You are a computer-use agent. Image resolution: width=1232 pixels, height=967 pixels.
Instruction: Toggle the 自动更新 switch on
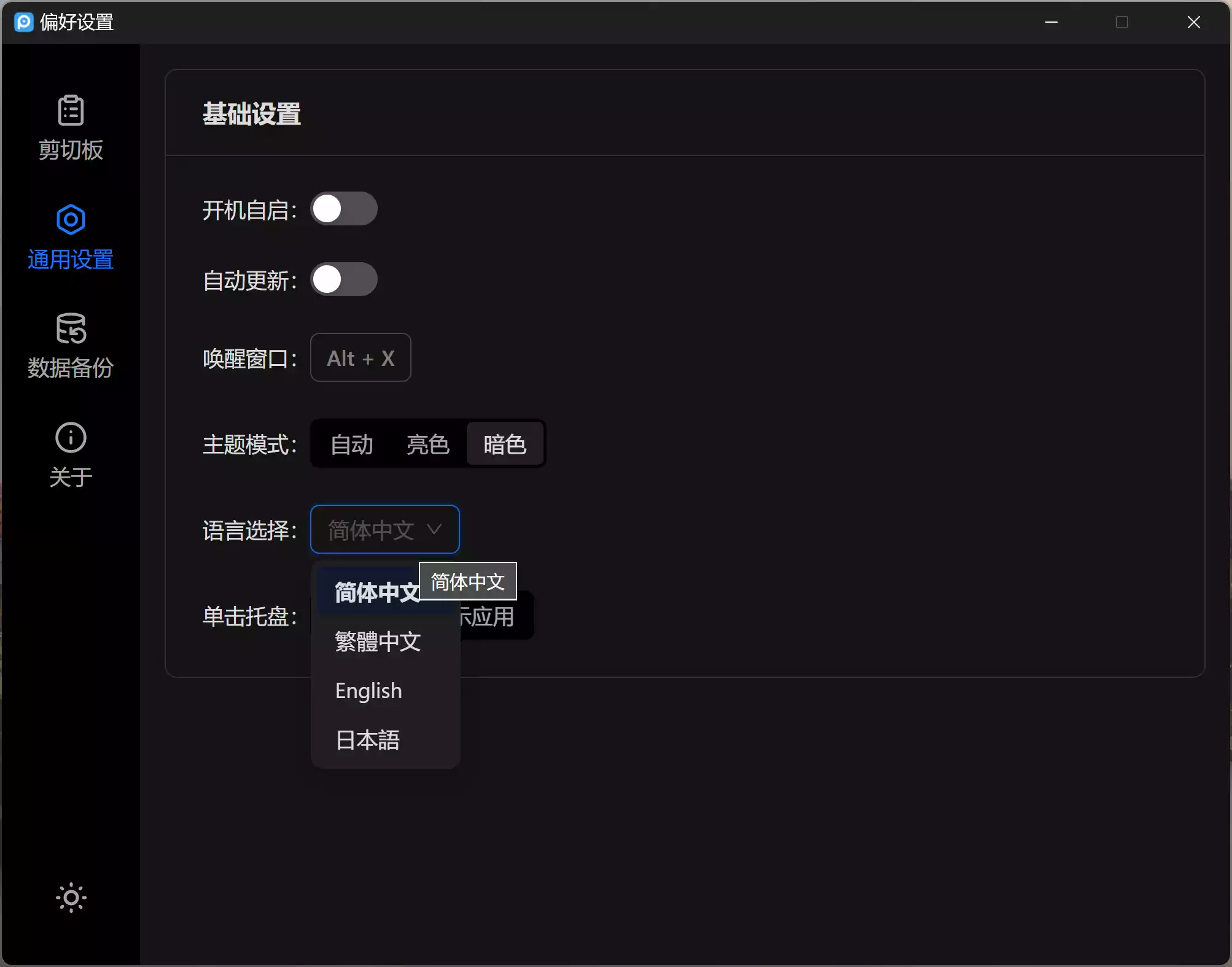(343, 280)
